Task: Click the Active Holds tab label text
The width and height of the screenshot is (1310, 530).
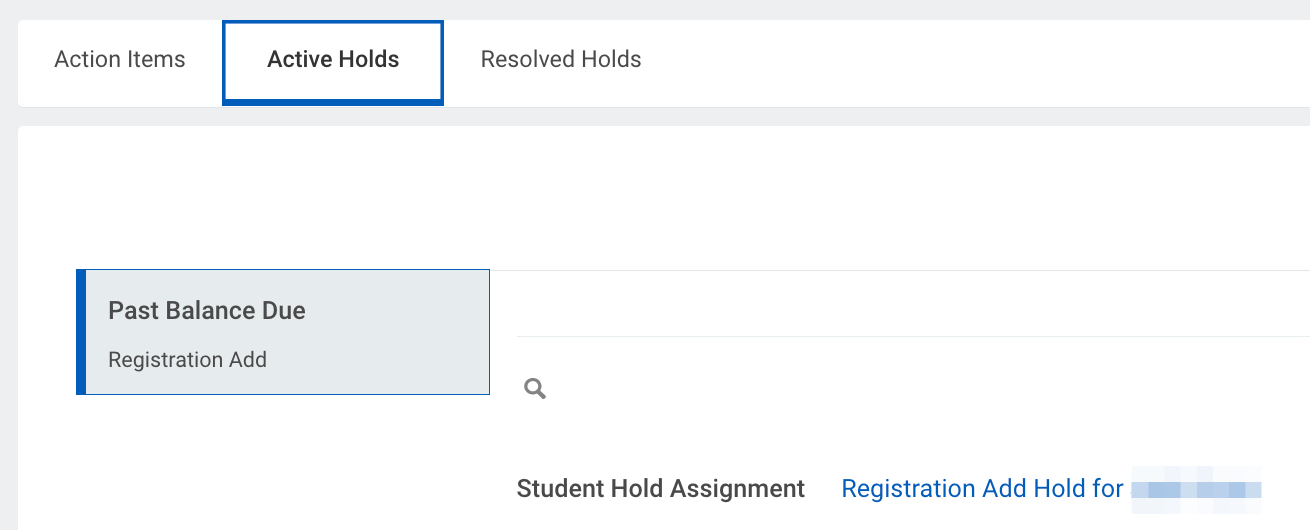Action: point(333,60)
